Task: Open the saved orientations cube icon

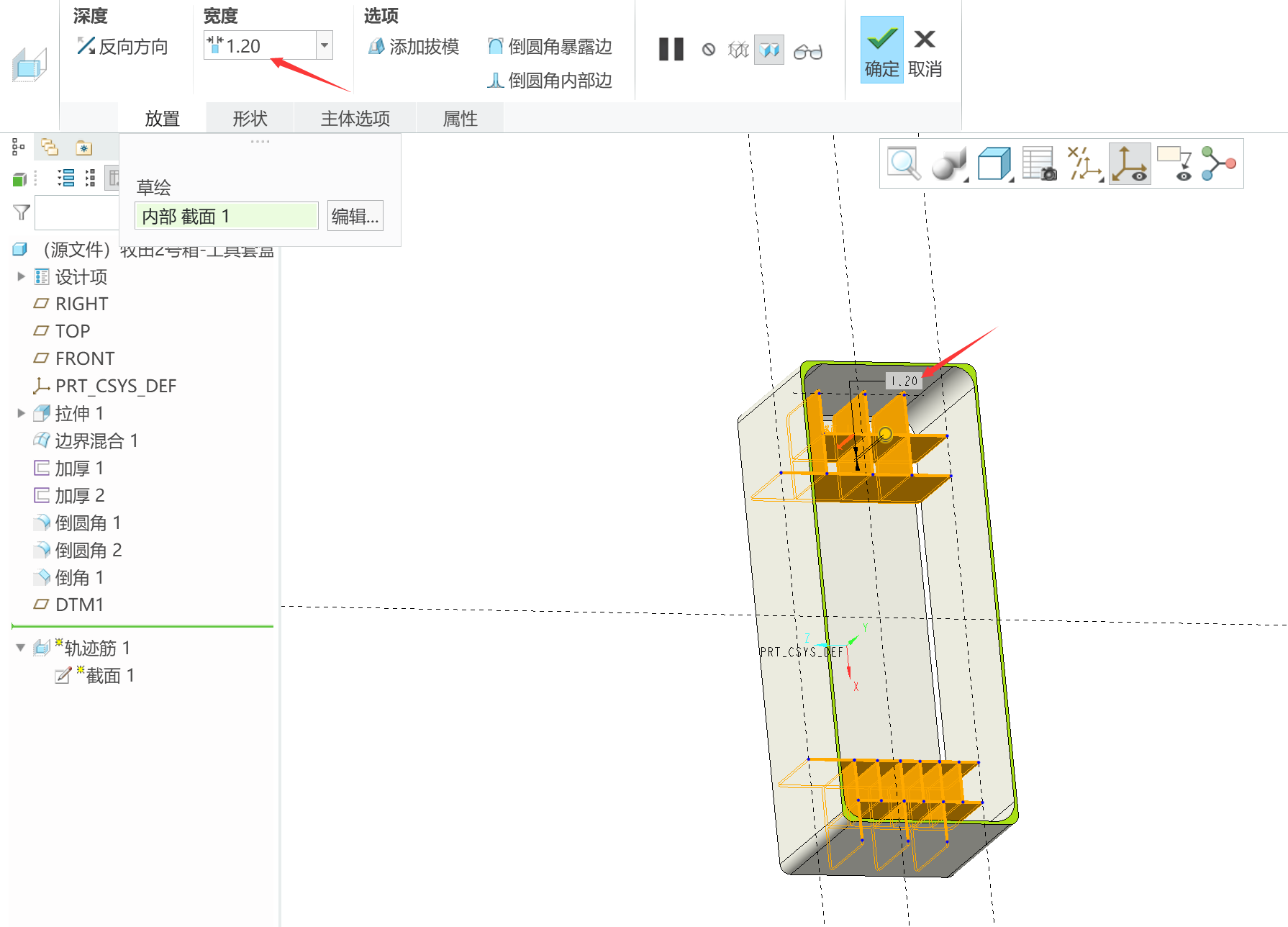Action: point(995,164)
